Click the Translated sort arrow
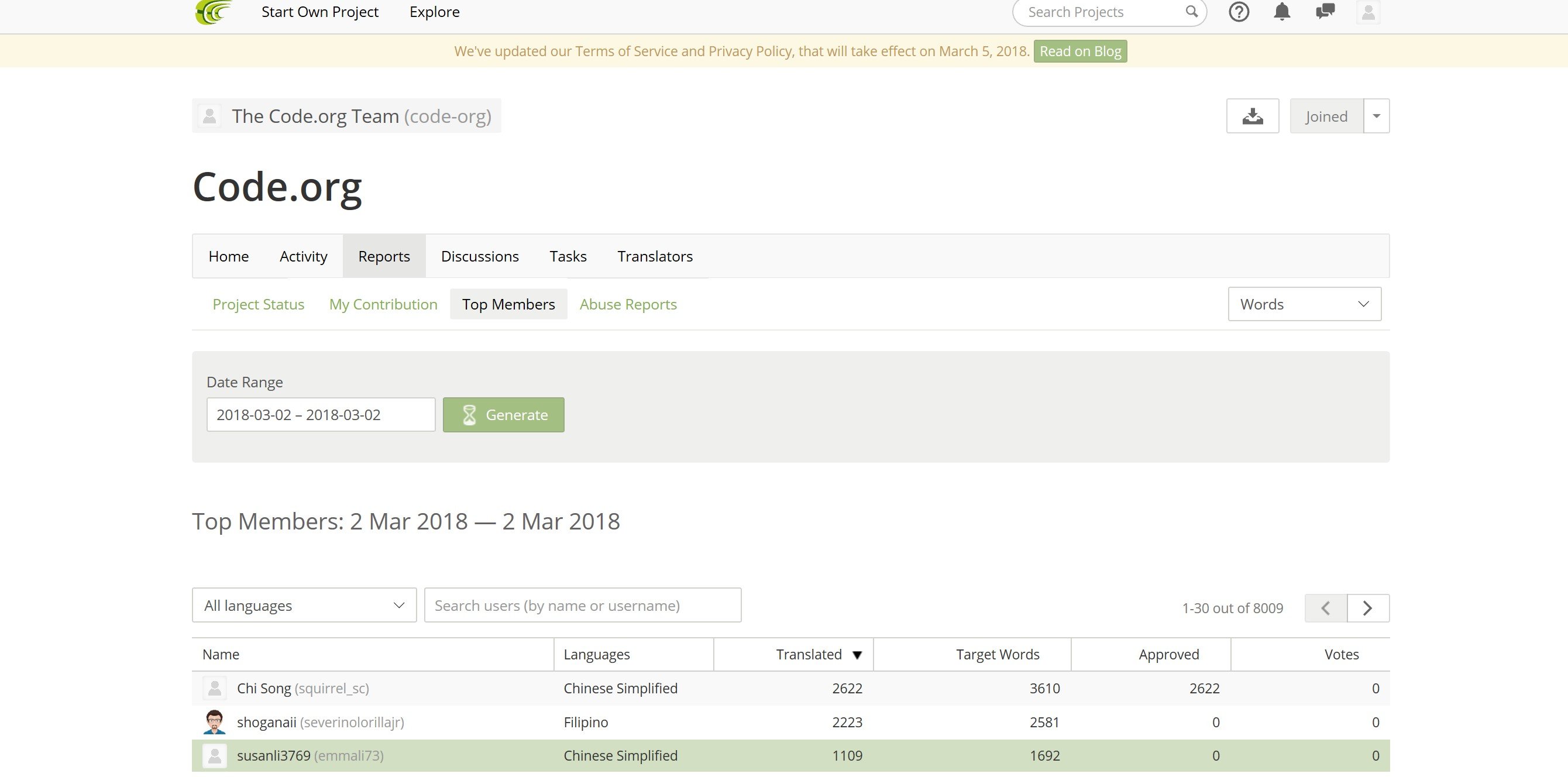 point(857,655)
